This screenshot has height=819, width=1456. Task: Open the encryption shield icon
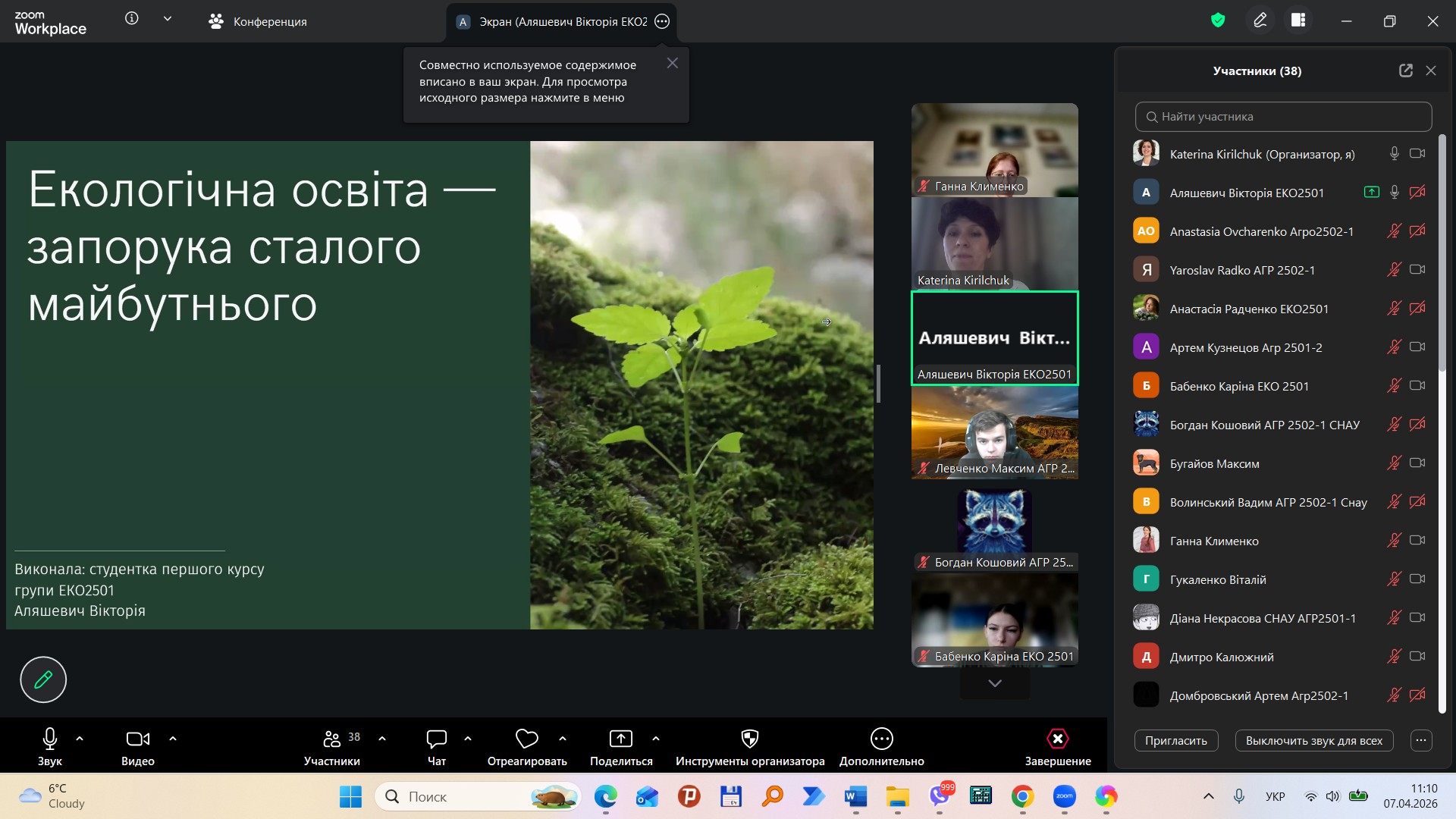click(x=1218, y=20)
